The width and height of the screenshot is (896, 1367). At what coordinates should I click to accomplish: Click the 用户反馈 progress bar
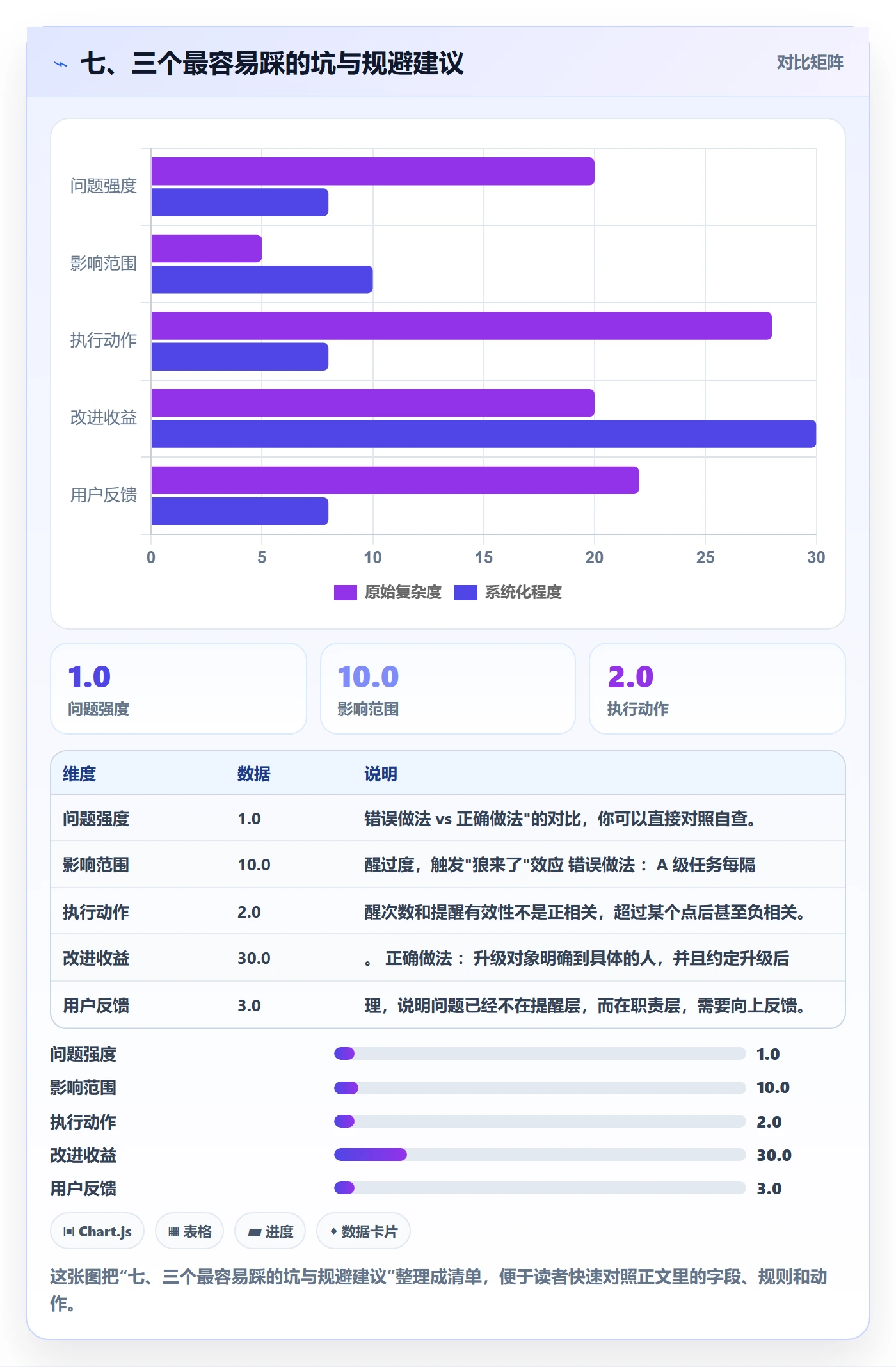click(540, 1188)
